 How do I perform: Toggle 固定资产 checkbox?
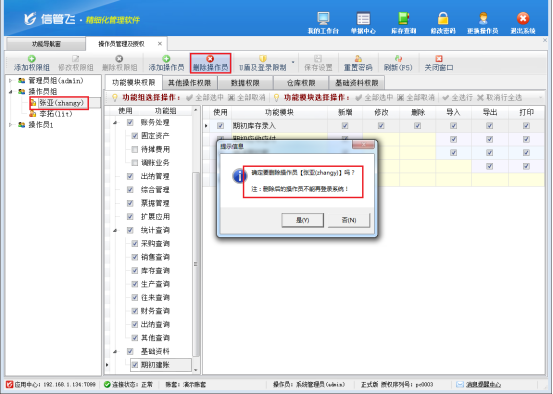(x=134, y=136)
